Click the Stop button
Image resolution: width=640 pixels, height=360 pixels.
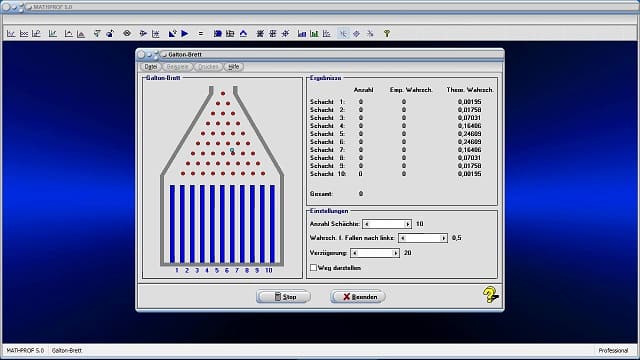click(283, 297)
